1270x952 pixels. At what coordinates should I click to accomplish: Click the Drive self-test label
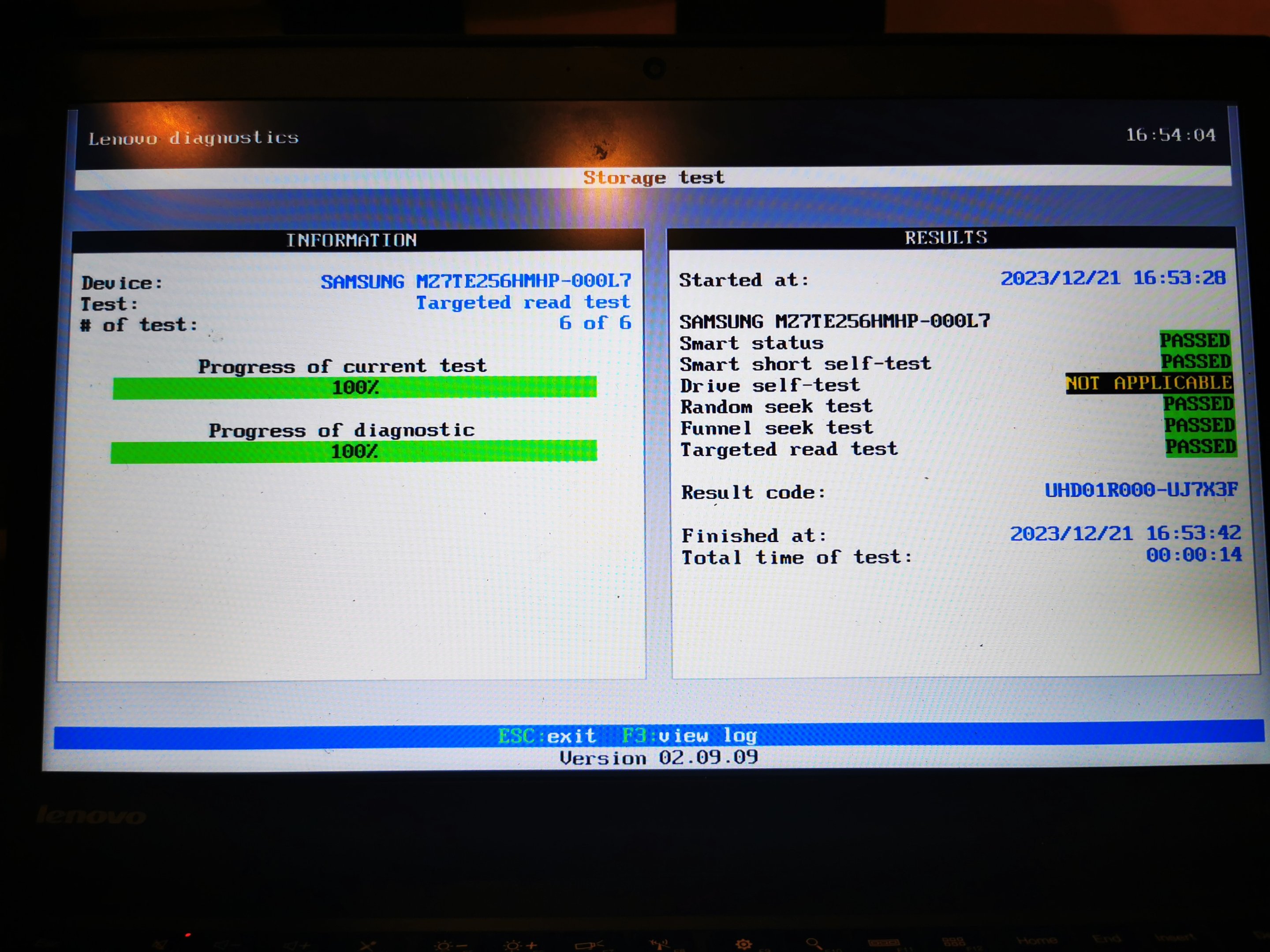click(x=770, y=385)
